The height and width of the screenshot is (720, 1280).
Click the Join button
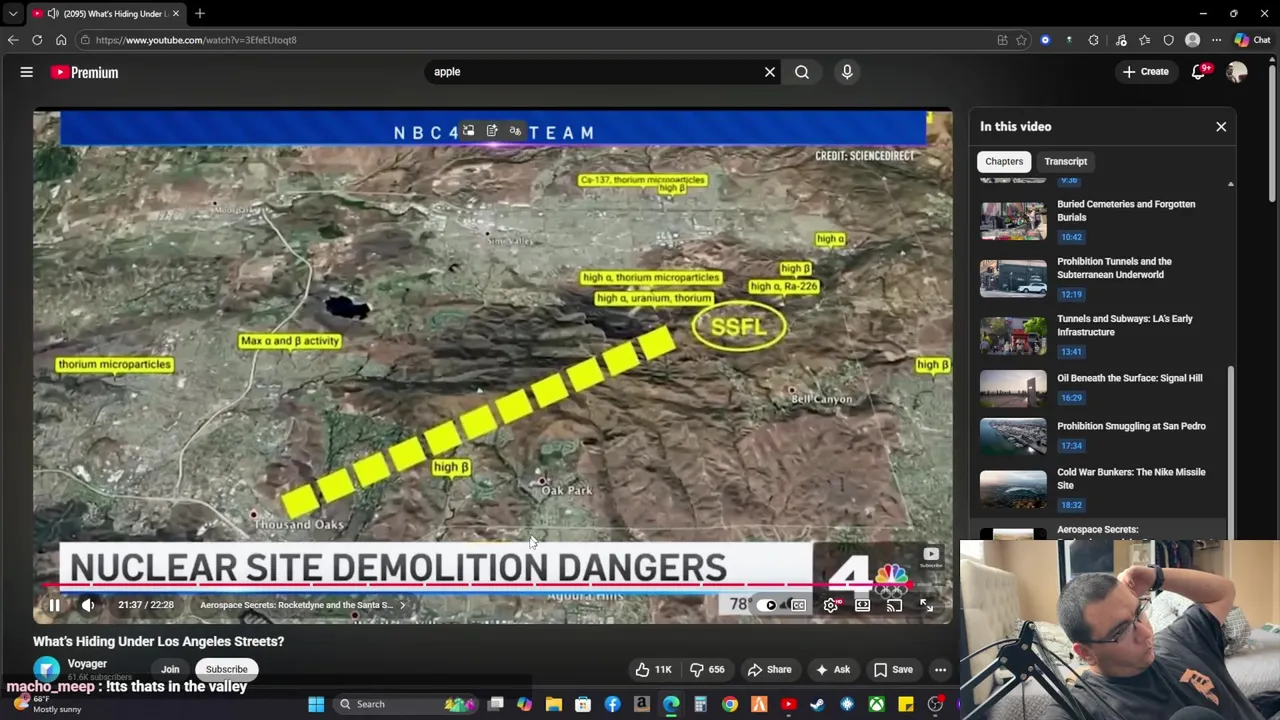(170, 670)
